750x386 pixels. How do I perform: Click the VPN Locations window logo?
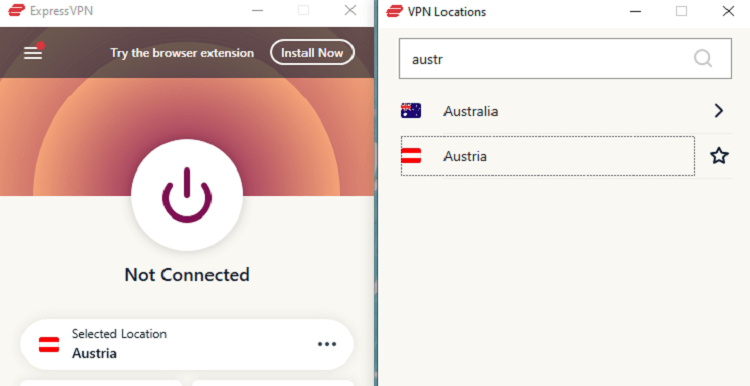pos(395,11)
